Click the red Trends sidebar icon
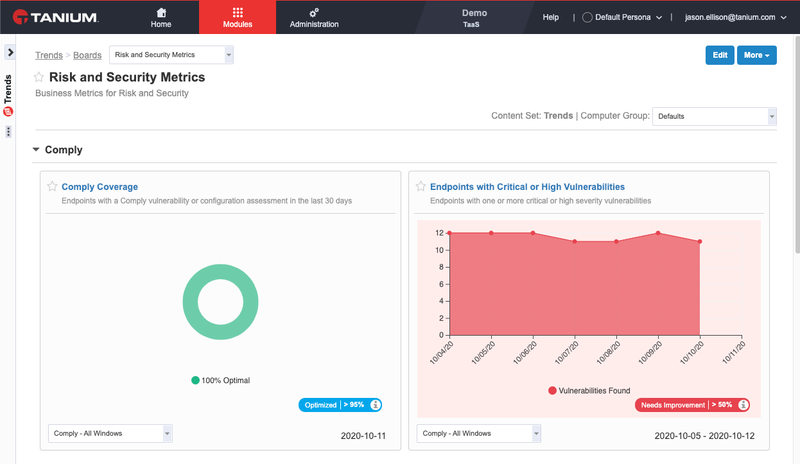The height and width of the screenshot is (464, 800). click(x=8, y=112)
